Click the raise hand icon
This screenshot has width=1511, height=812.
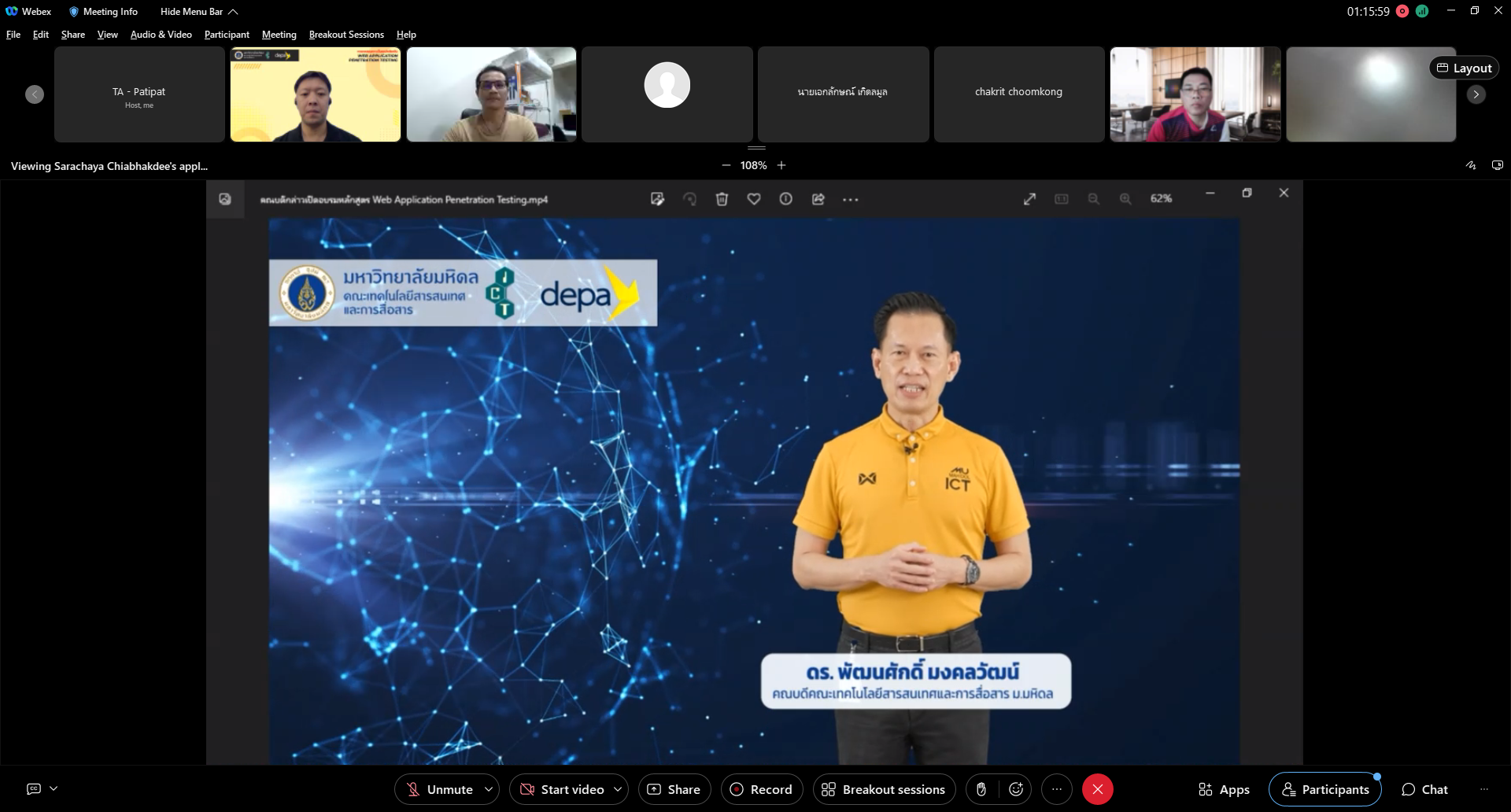click(x=981, y=789)
